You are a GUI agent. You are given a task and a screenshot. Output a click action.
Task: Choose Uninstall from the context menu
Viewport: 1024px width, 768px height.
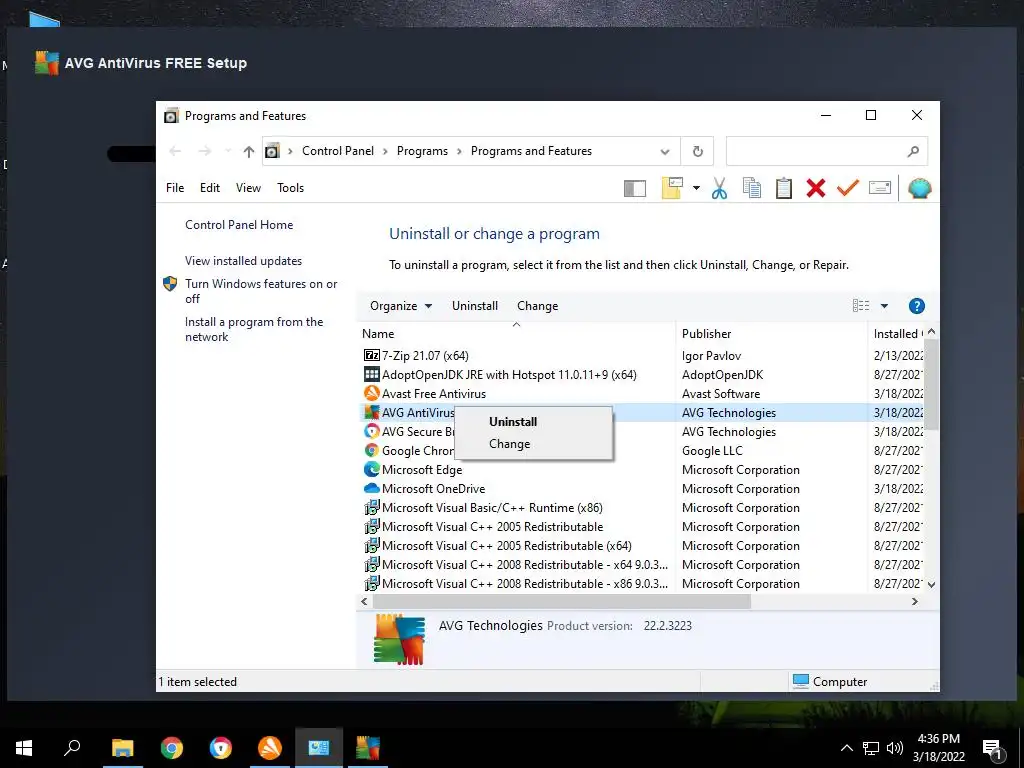tap(513, 422)
